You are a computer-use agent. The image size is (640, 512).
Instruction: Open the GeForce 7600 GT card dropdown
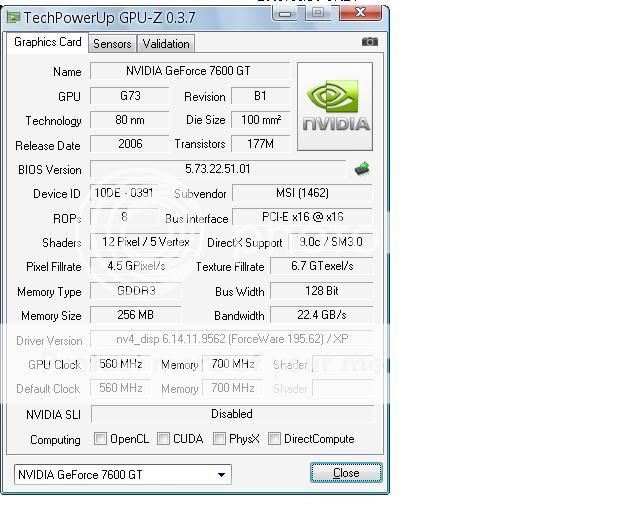[122, 474]
